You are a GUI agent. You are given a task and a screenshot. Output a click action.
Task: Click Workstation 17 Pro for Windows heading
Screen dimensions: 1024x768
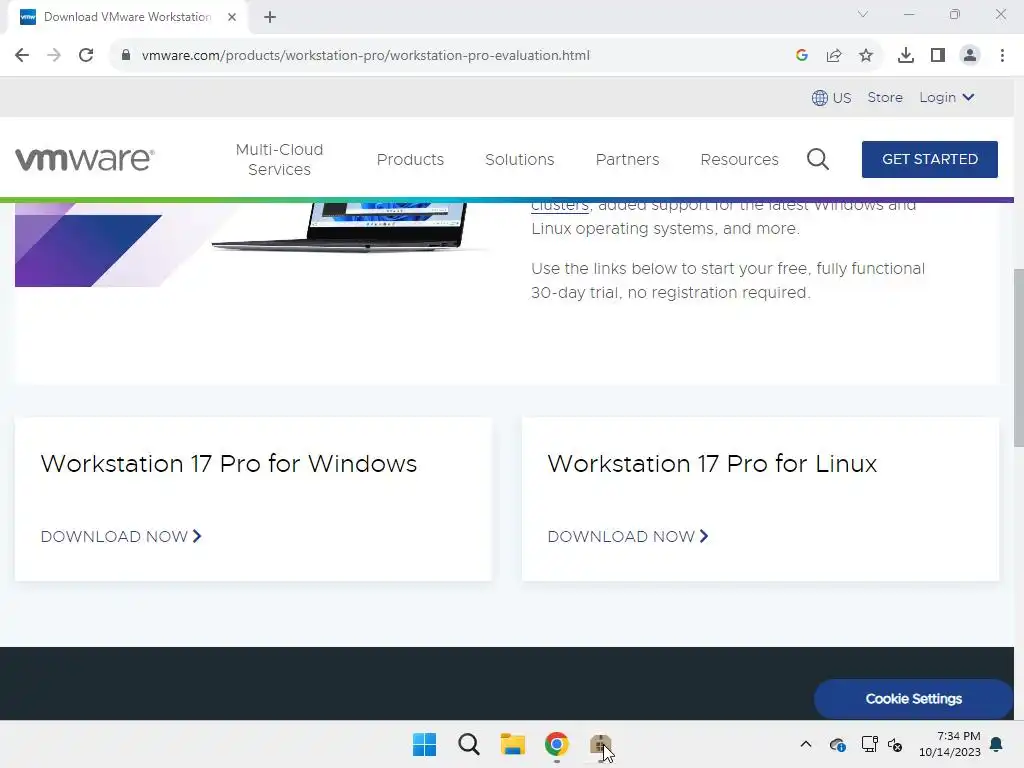click(x=229, y=464)
